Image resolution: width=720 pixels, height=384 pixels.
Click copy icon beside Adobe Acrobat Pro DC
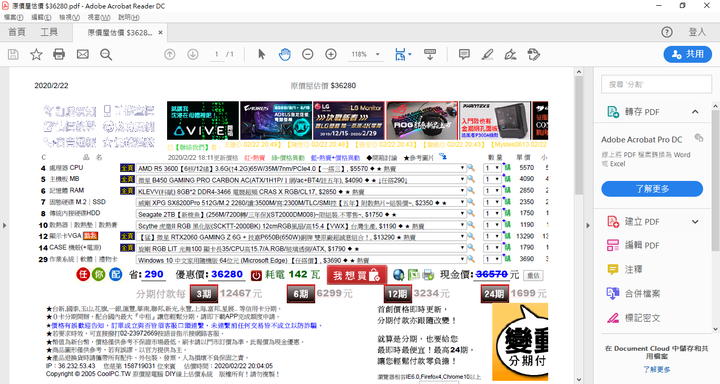(x=699, y=138)
